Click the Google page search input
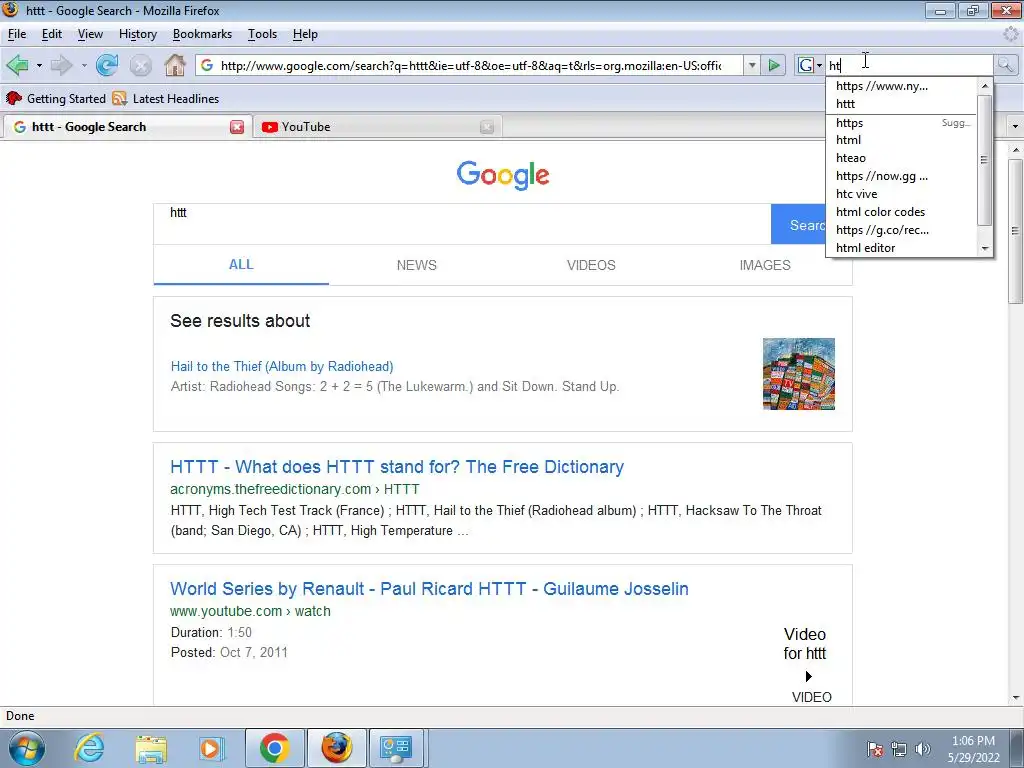Image resolution: width=1024 pixels, height=768 pixels. 462,224
